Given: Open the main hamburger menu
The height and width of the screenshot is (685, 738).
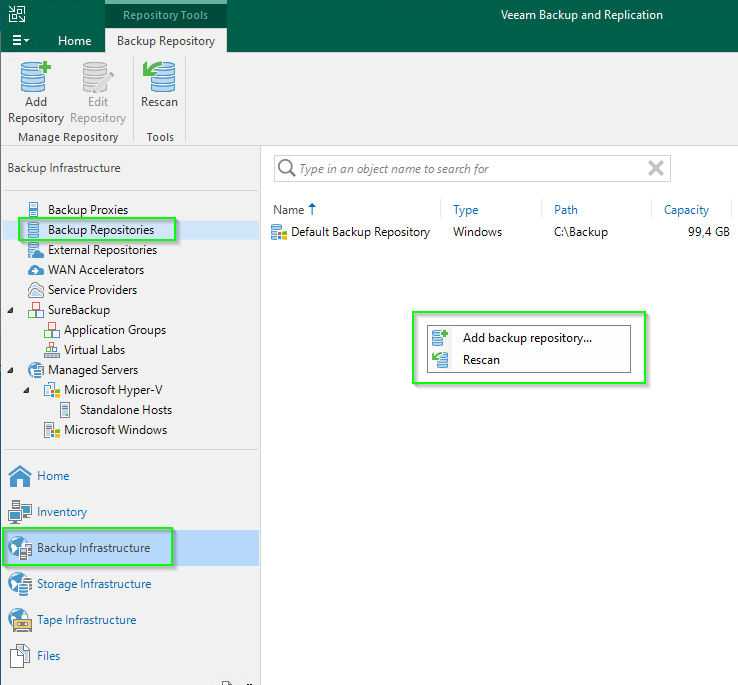Looking at the screenshot, I should 20,40.
